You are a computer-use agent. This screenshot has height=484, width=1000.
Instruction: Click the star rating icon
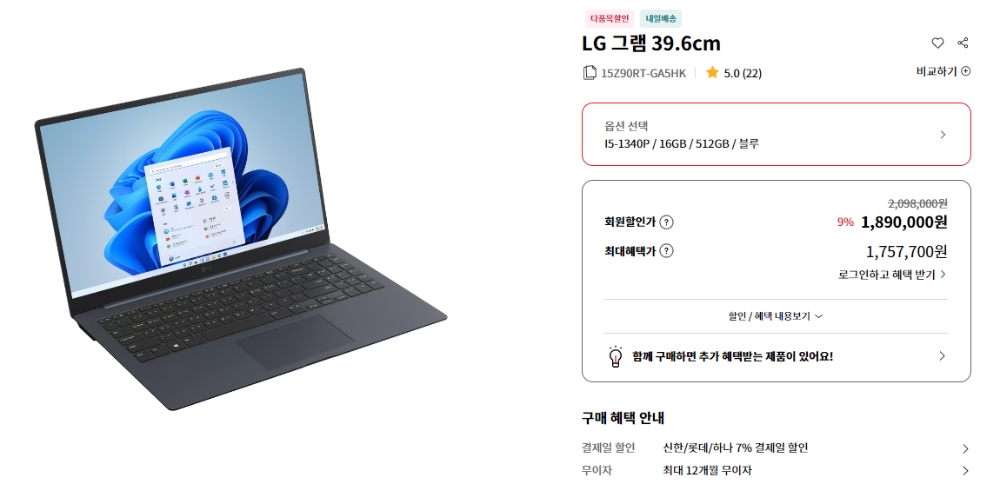click(x=712, y=72)
